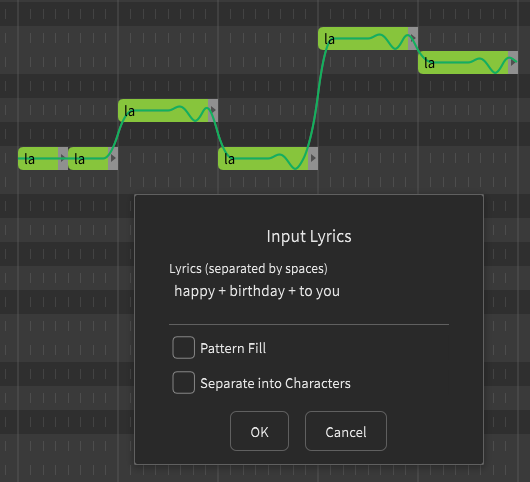Click the lyrics field containing happy + birthday
The width and height of the screenshot is (530, 482).
pos(309,291)
